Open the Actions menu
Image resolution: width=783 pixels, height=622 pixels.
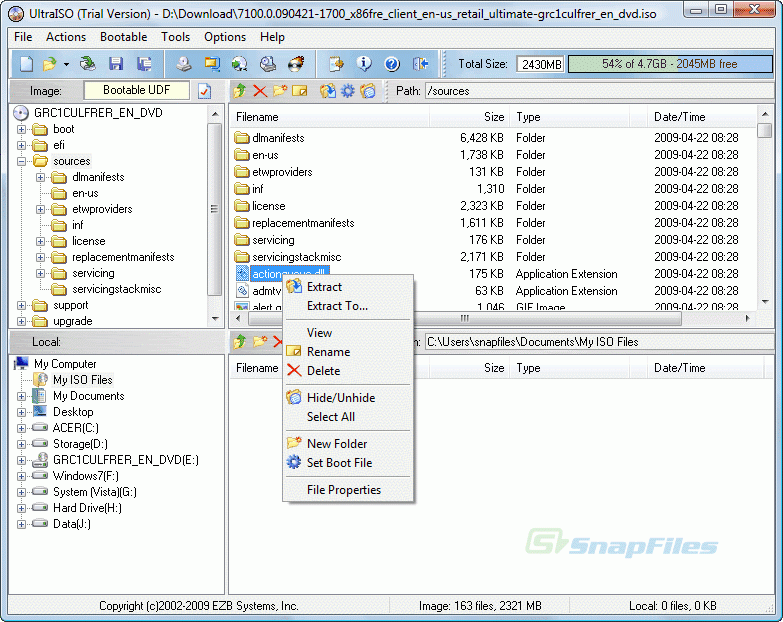[66, 37]
